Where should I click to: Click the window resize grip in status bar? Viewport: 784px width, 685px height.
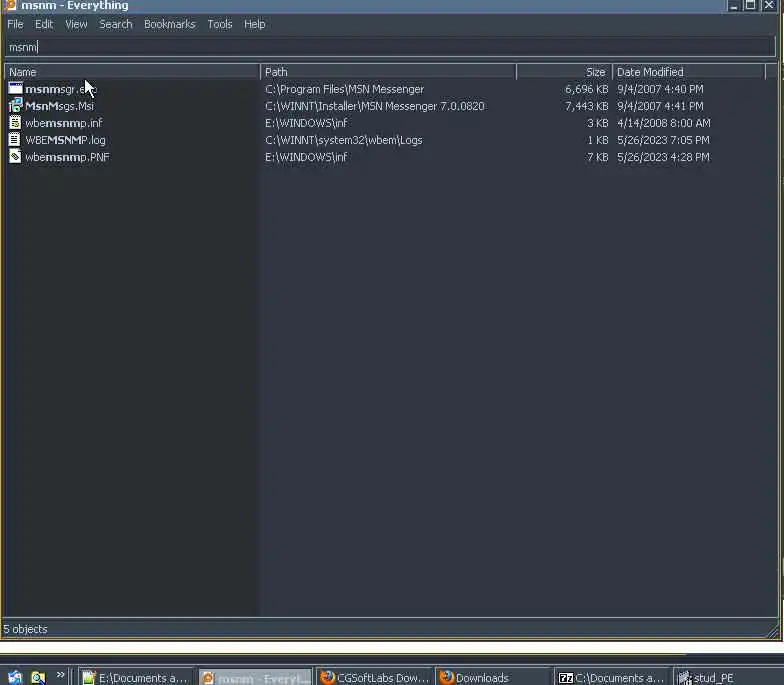pyautogui.click(x=773, y=631)
